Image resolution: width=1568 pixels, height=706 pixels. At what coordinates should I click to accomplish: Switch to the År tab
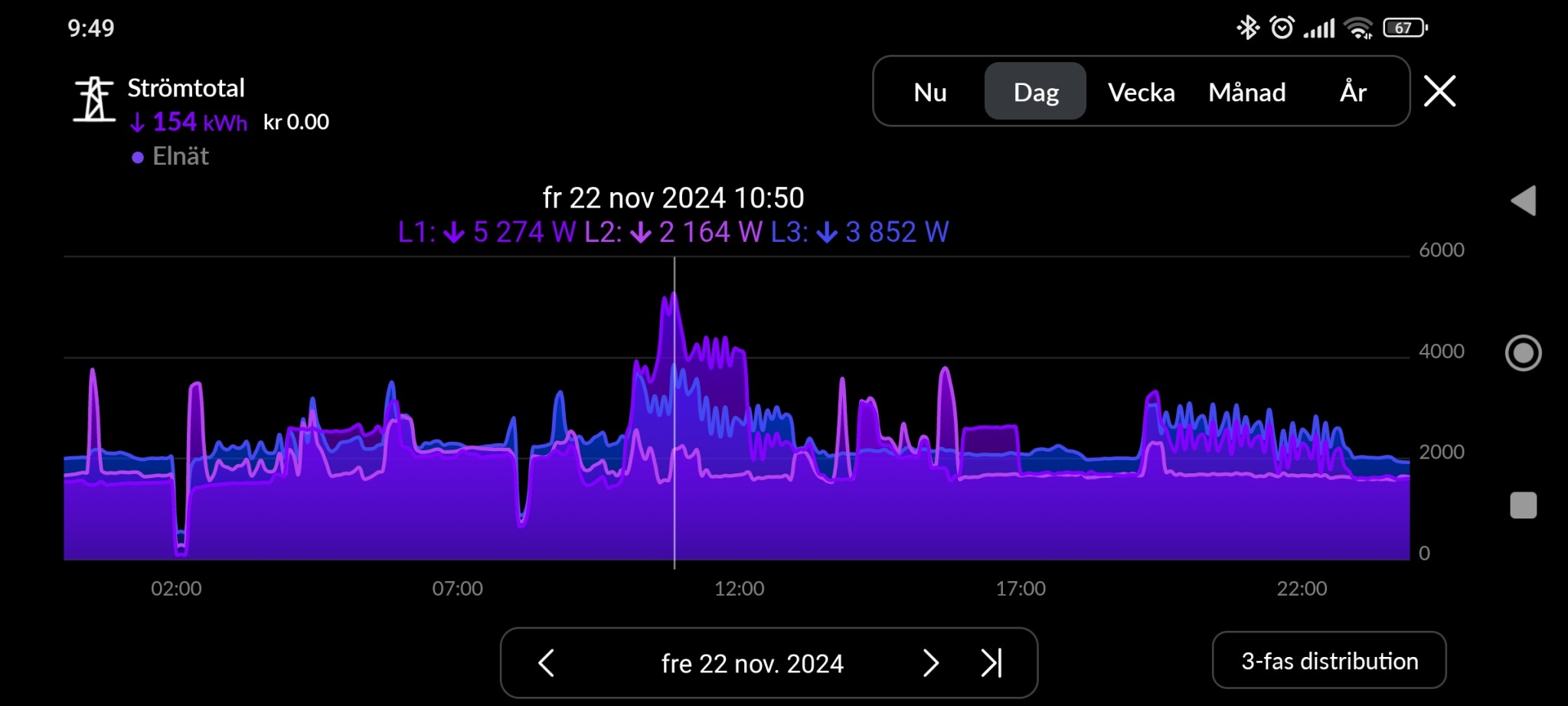[1353, 93]
